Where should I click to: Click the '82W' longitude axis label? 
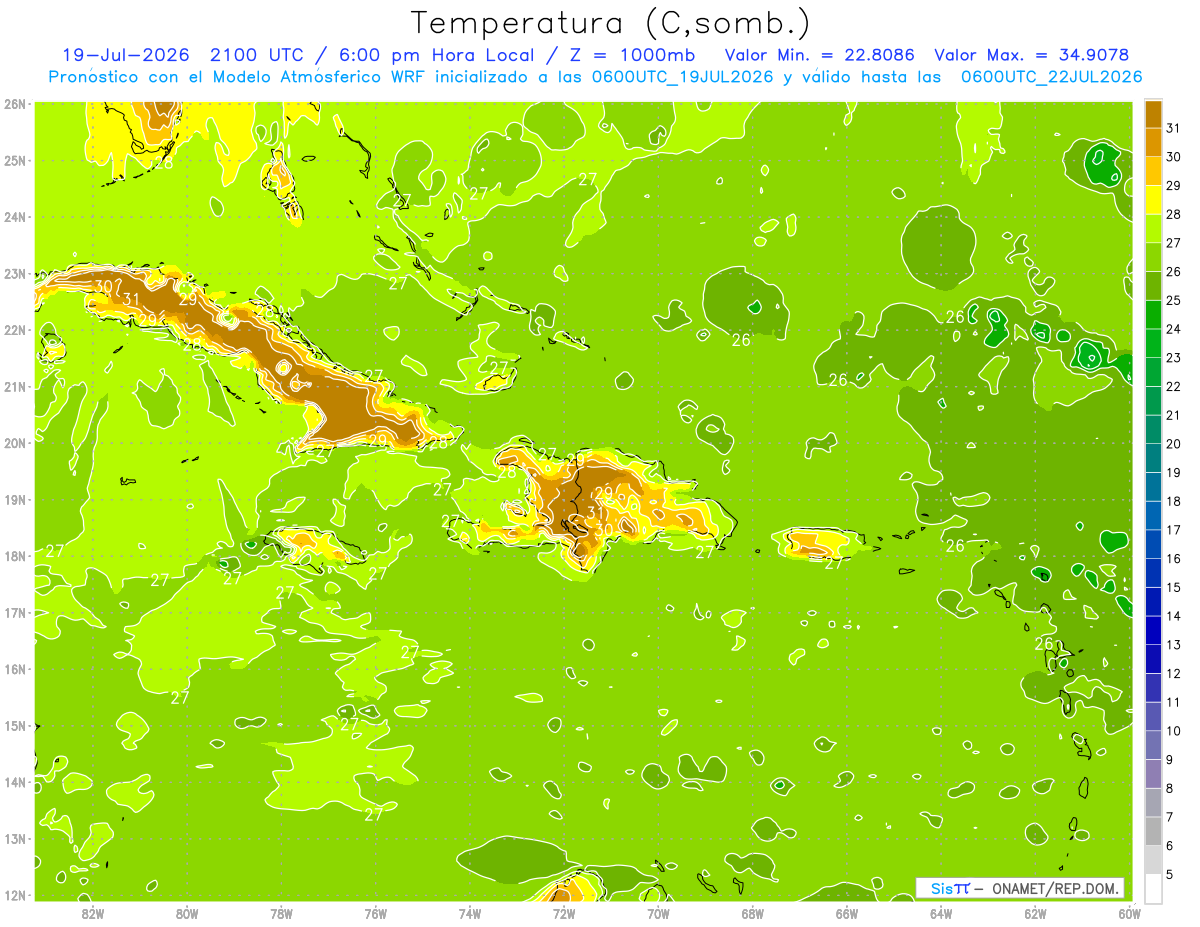(92, 913)
